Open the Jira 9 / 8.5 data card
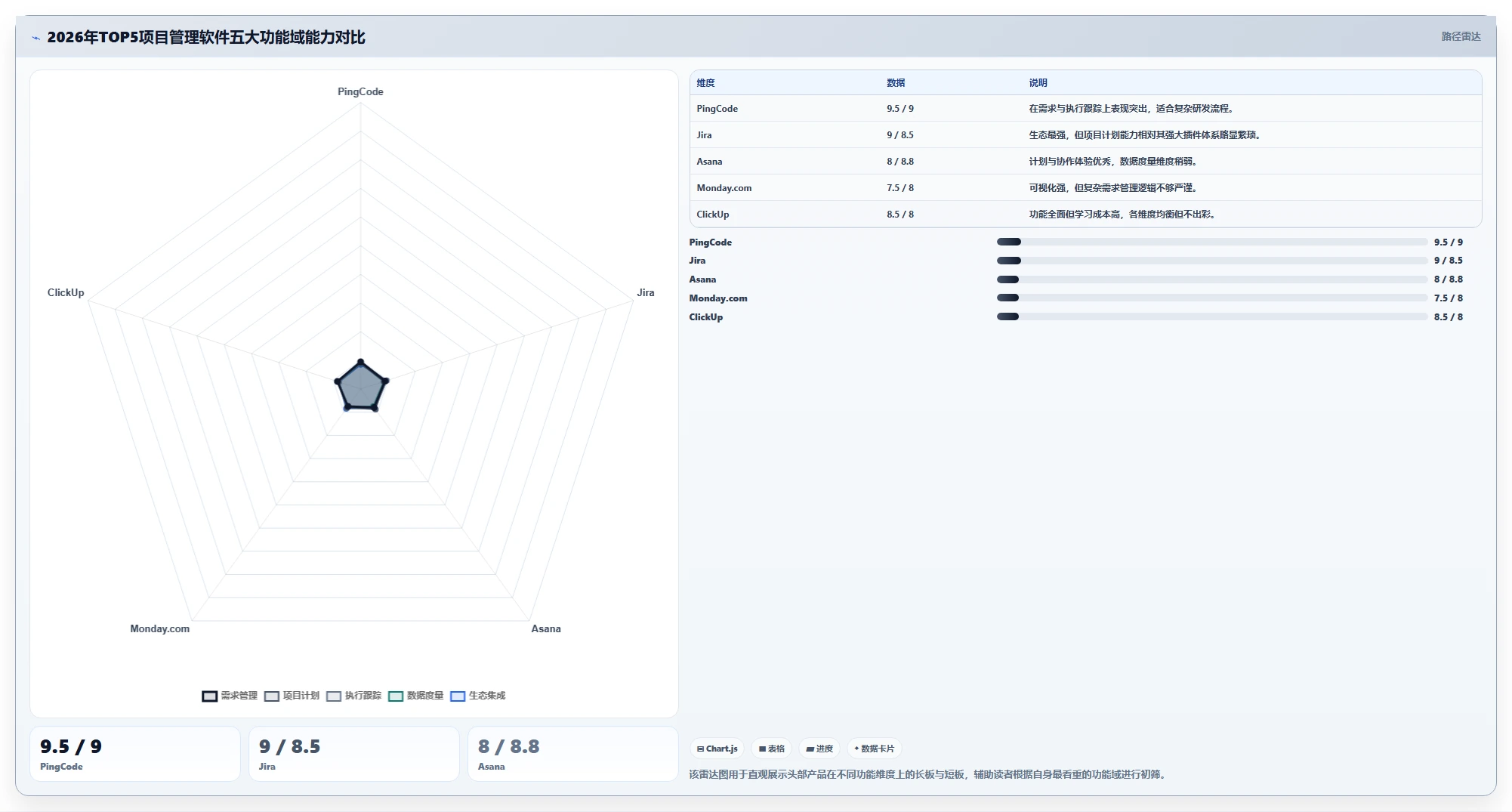Viewport: 1512px width, 812px height. coord(354,754)
